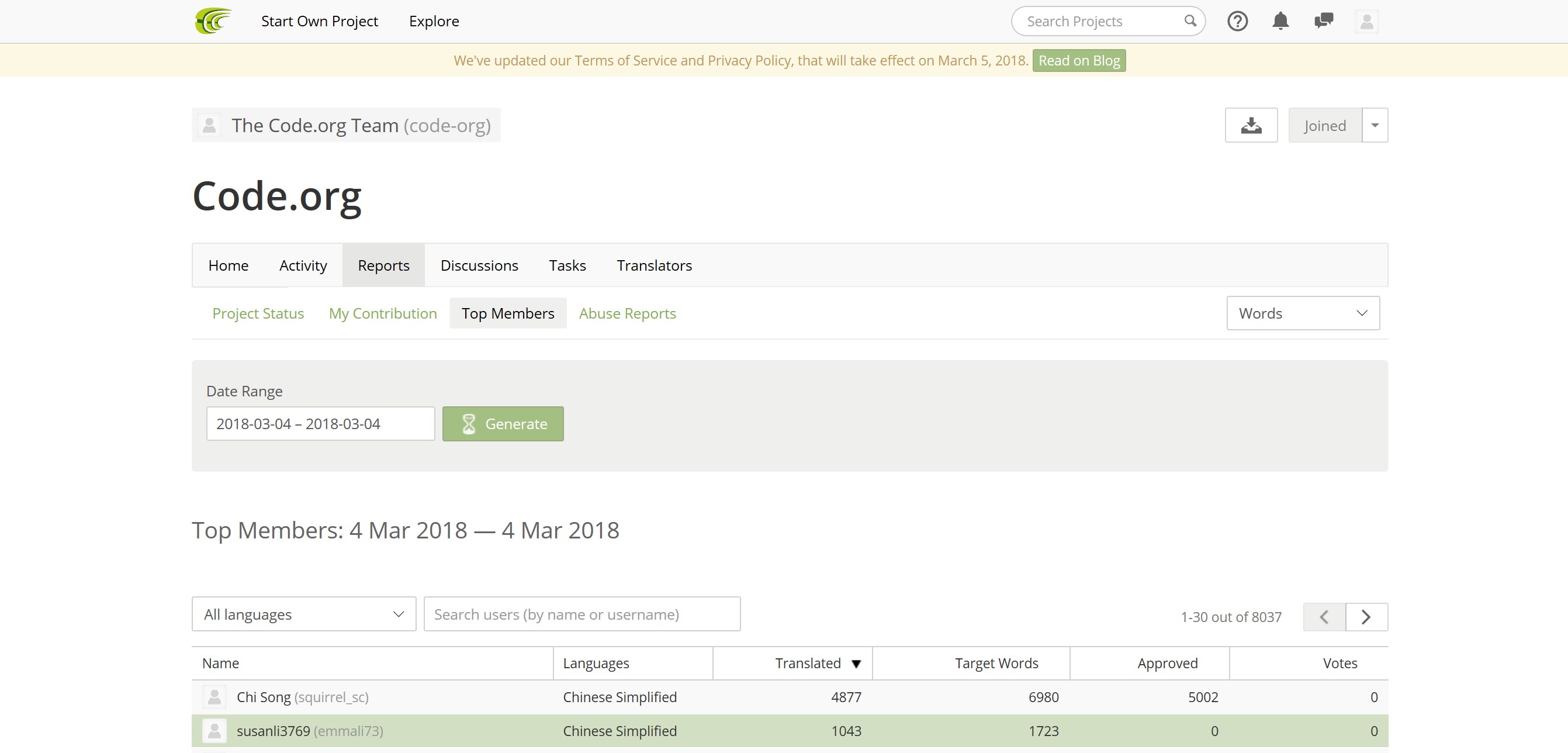Image resolution: width=1568 pixels, height=753 pixels.
Task: Click the Crowdin logo icon
Action: click(x=212, y=20)
